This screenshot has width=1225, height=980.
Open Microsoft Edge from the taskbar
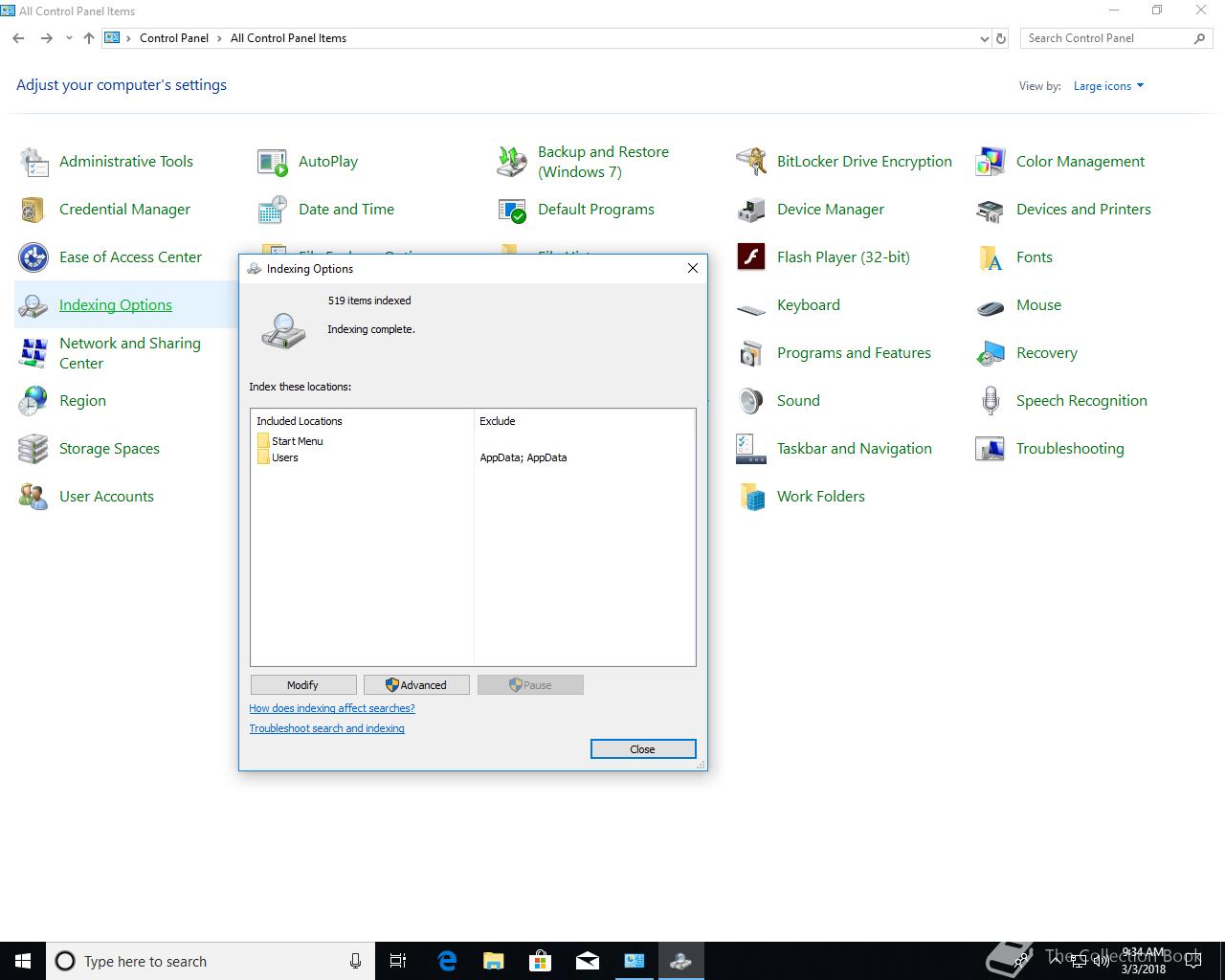pos(447,961)
